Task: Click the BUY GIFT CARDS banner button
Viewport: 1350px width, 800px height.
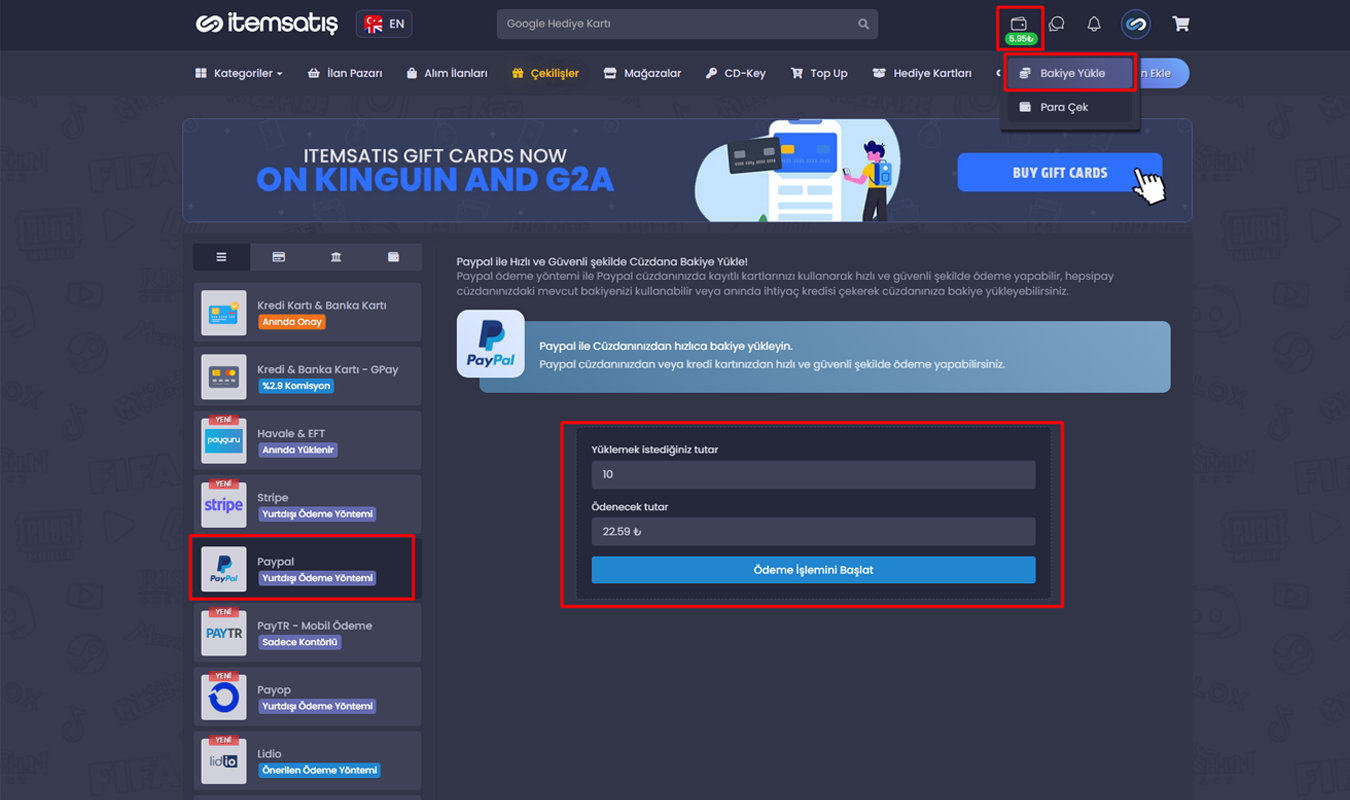Action: 1060,172
